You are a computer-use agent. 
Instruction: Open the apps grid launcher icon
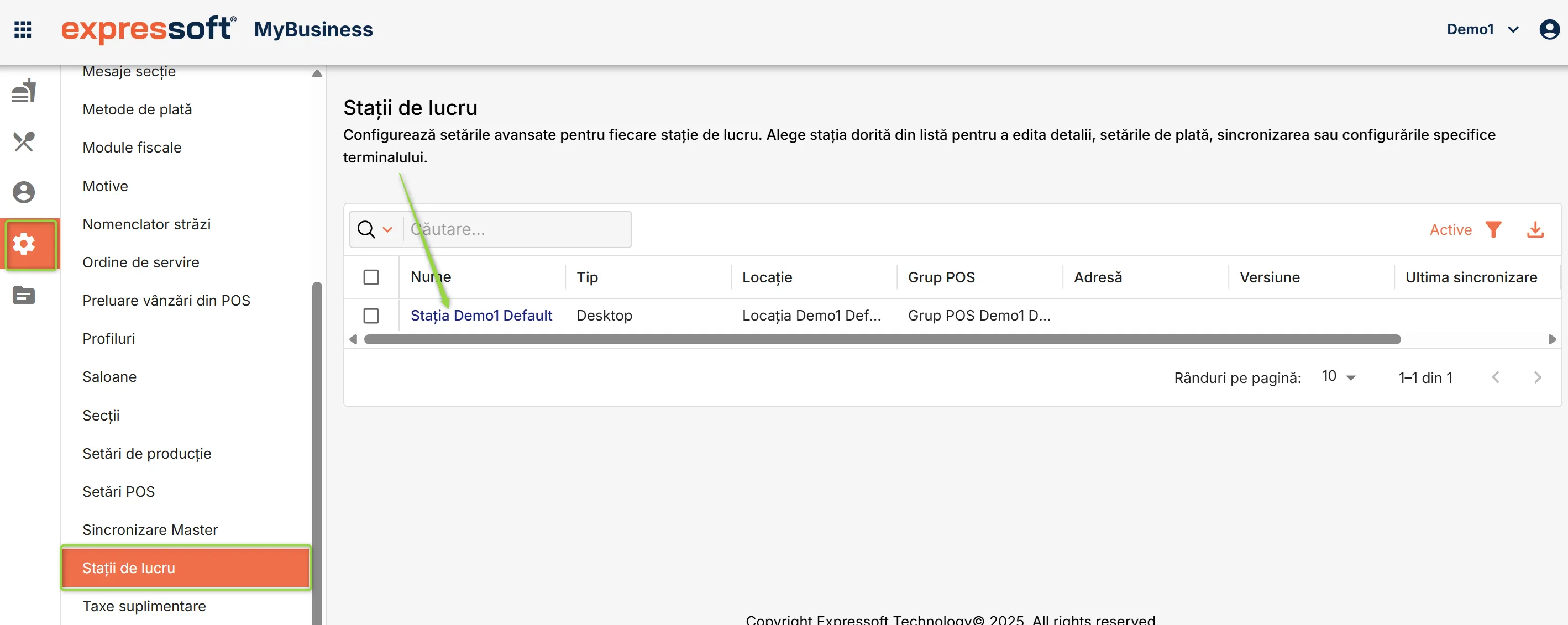[x=23, y=29]
